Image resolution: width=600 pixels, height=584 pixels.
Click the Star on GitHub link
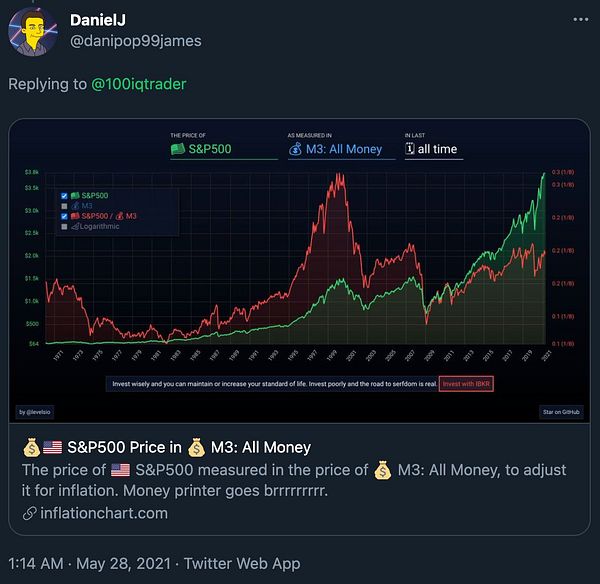pyautogui.click(x=563, y=411)
